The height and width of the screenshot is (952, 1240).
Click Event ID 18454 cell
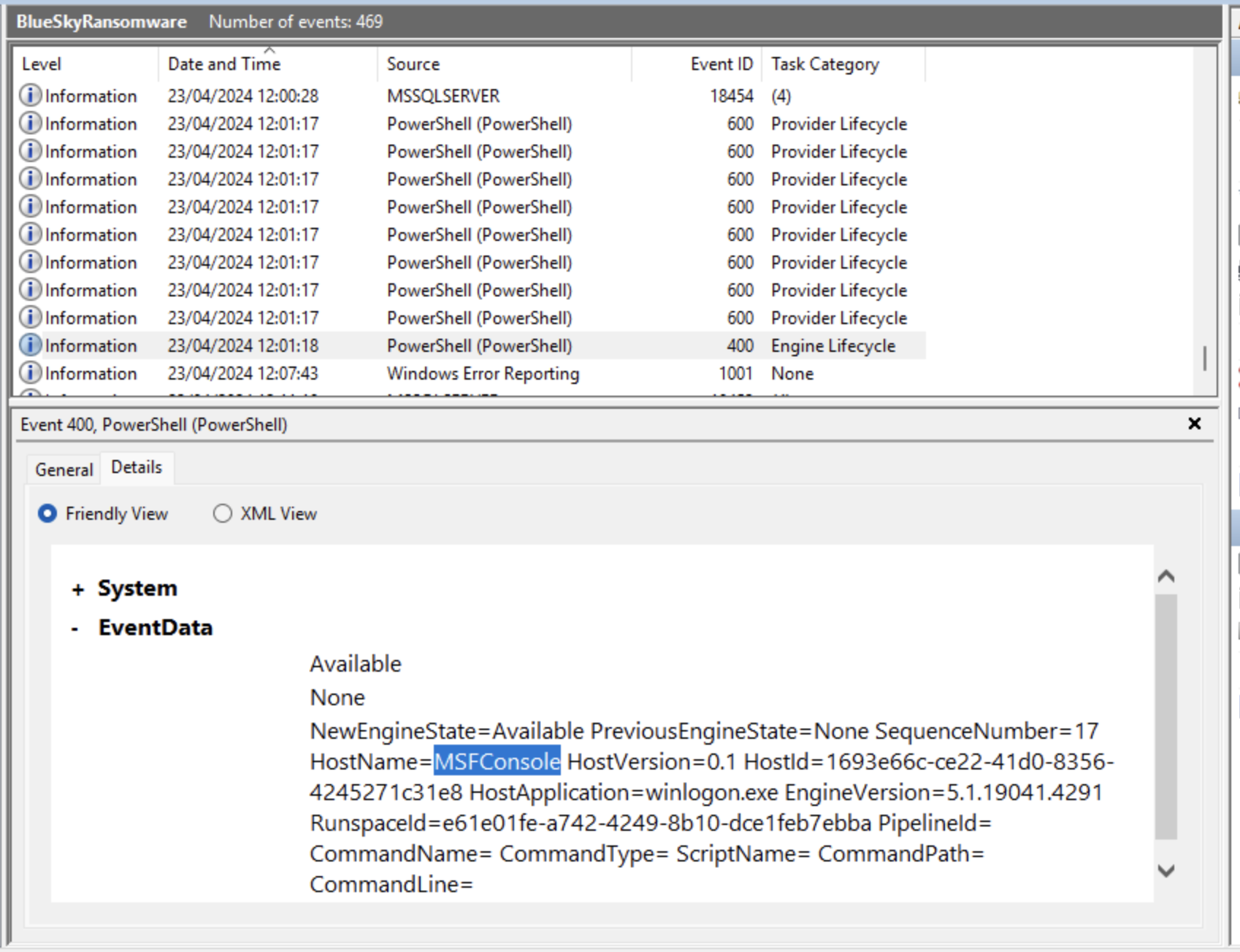click(x=731, y=96)
